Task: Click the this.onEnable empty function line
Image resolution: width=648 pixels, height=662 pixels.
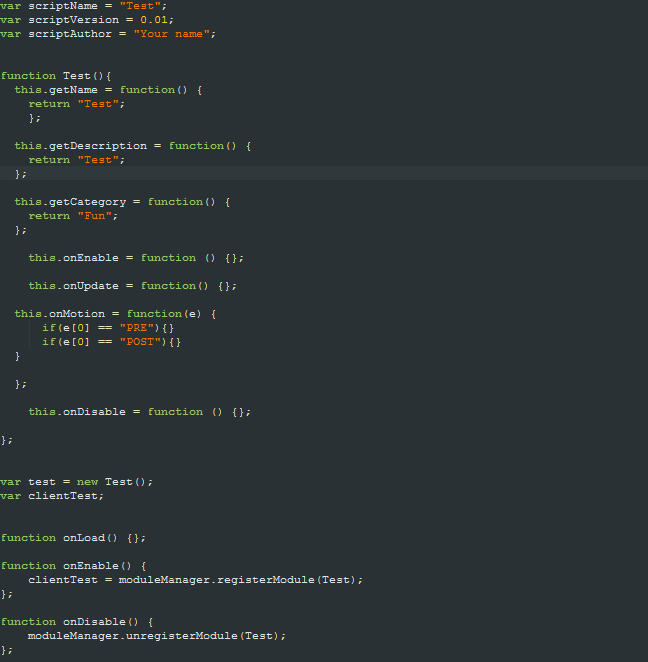Action: pyautogui.click(x=136, y=258)
